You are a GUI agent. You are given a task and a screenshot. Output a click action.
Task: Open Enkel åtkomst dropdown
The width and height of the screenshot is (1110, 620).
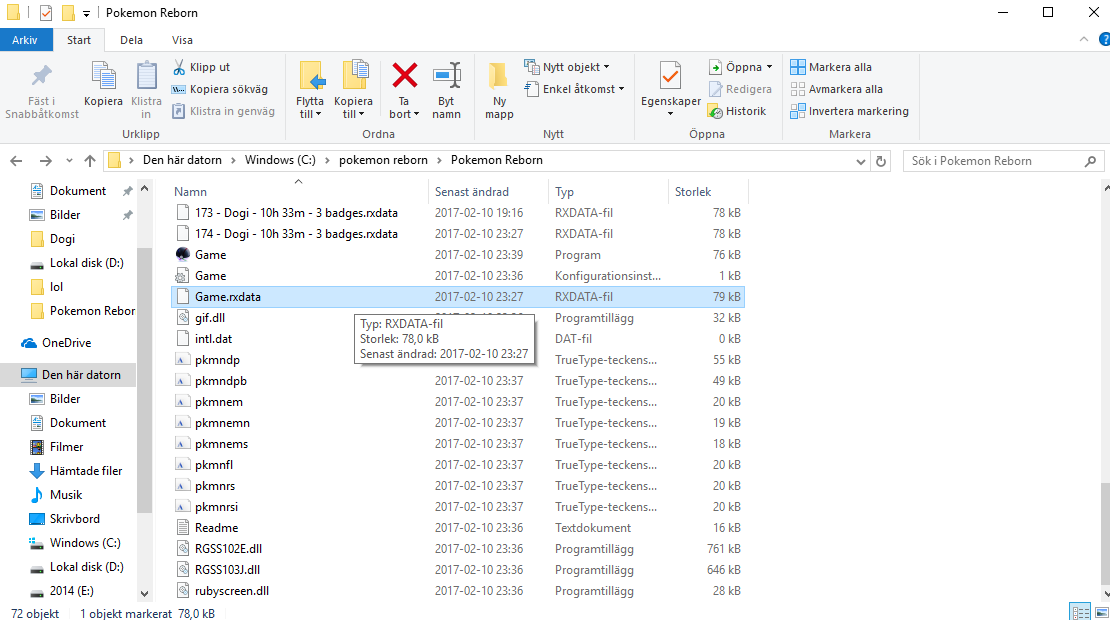click(x=574, y=89)
